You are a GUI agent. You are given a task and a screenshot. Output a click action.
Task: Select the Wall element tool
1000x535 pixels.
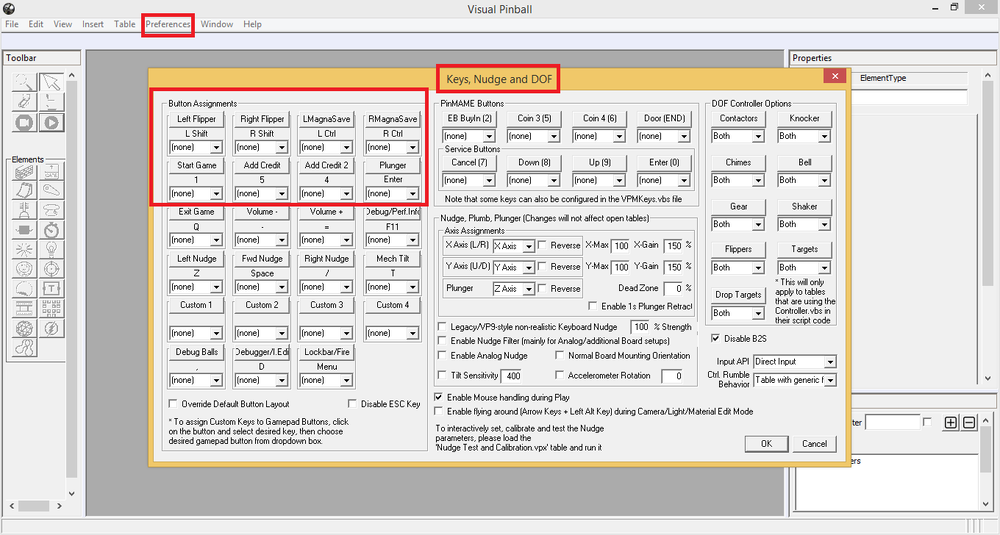click(24, 172)
